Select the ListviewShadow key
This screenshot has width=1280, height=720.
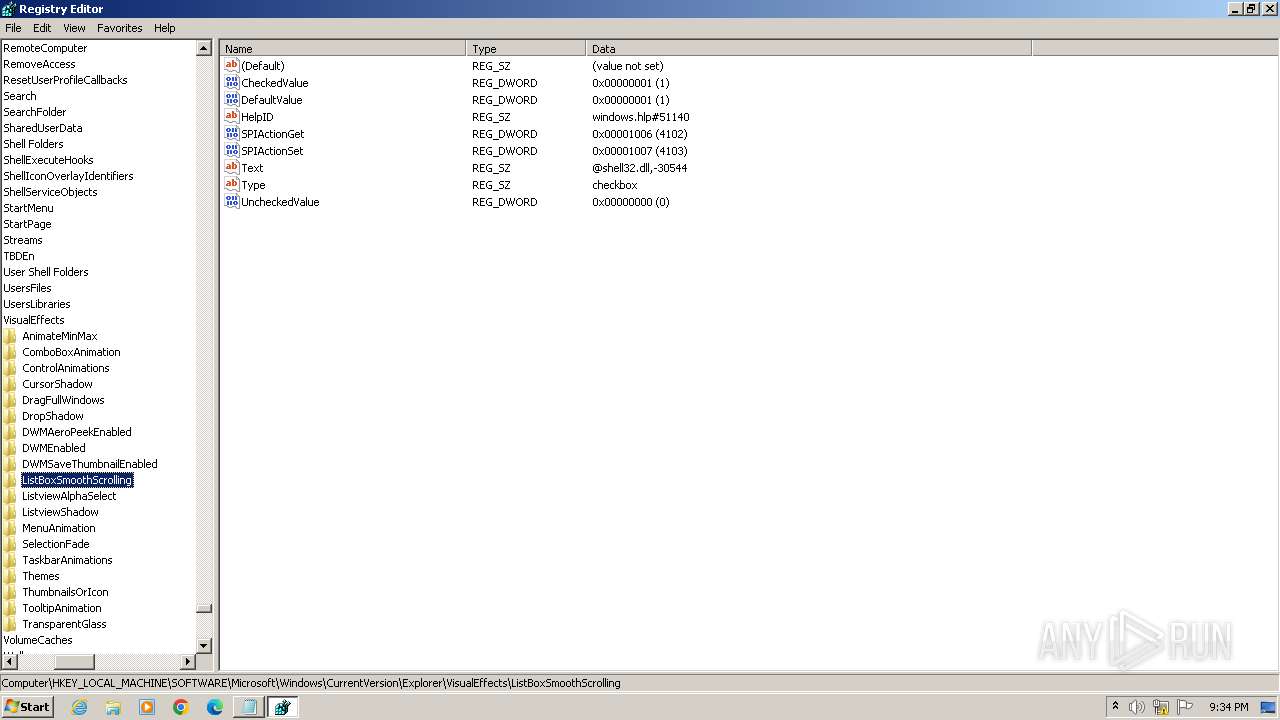(60, 512)
